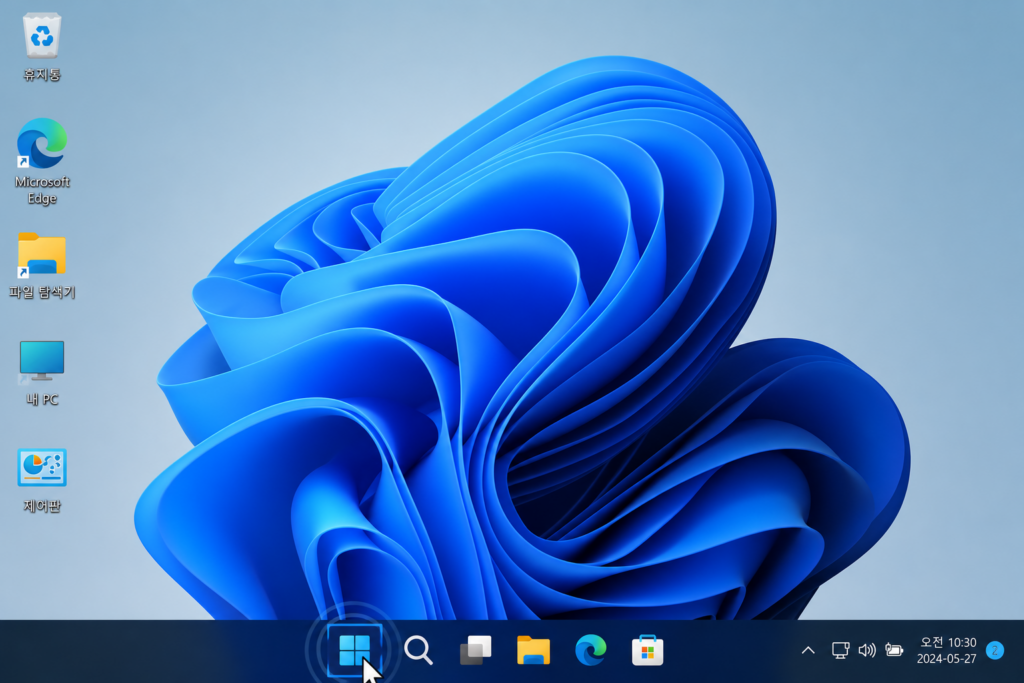Click the 제어판 label text

click(42, 505)
